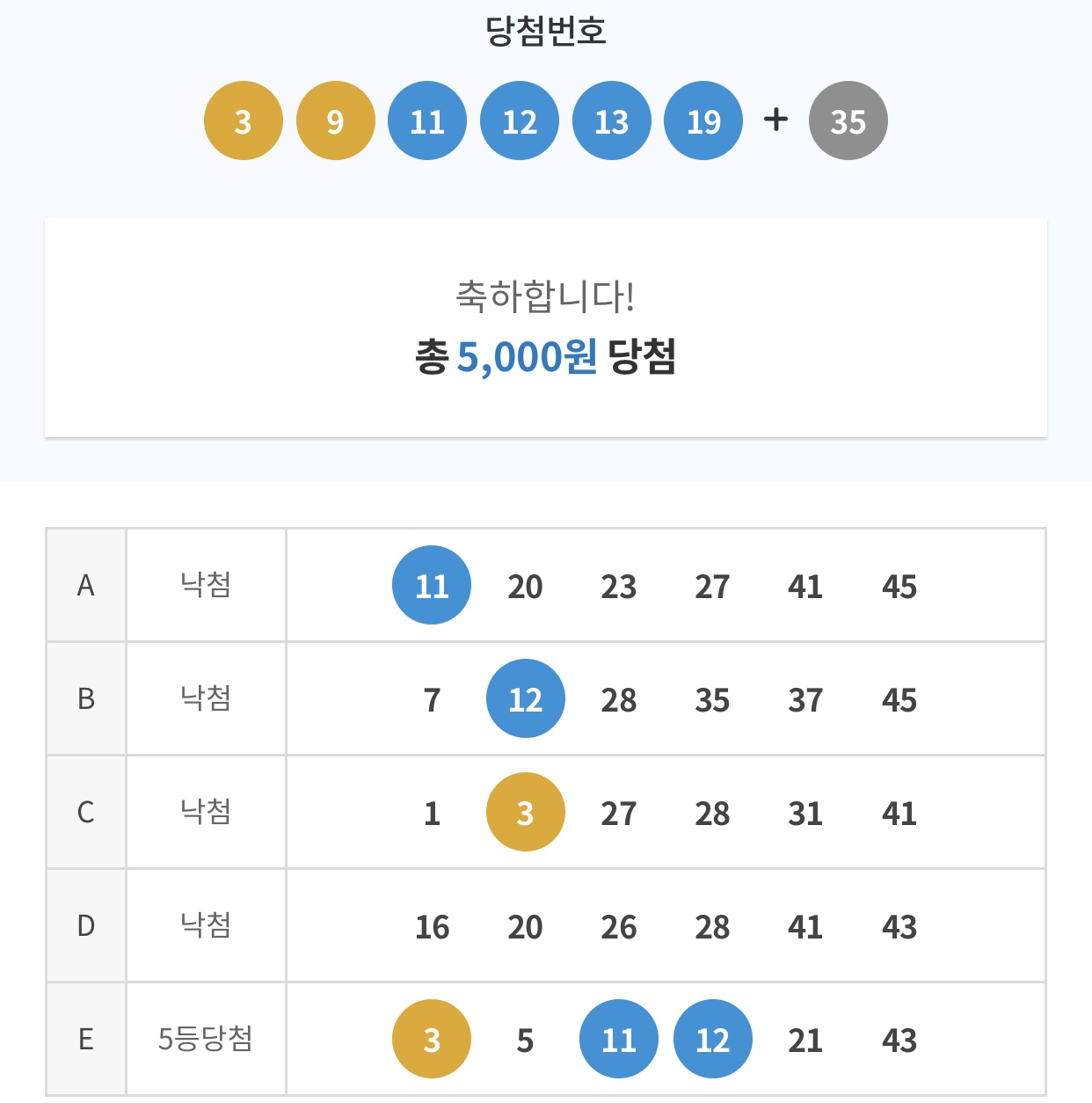Click the blue 11 ball in row E
Viewport: 1092px width, 1103px height.
coord(619,1040)
